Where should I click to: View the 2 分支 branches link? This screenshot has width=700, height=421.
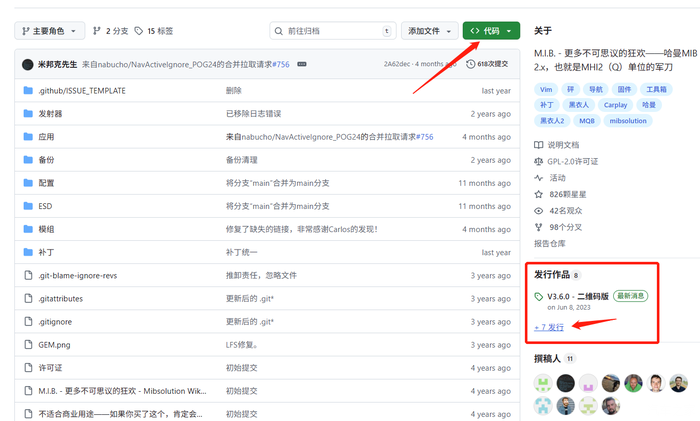click(x=111, y=31)
